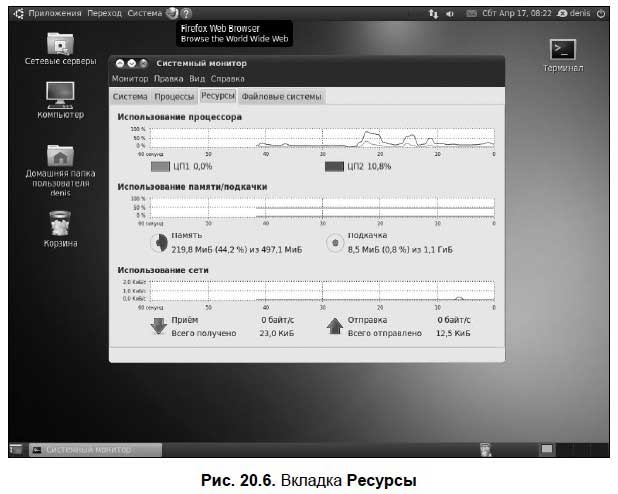618x494 pixels.
Task: Click the Всего получено label
Action: tap(204, 333)
